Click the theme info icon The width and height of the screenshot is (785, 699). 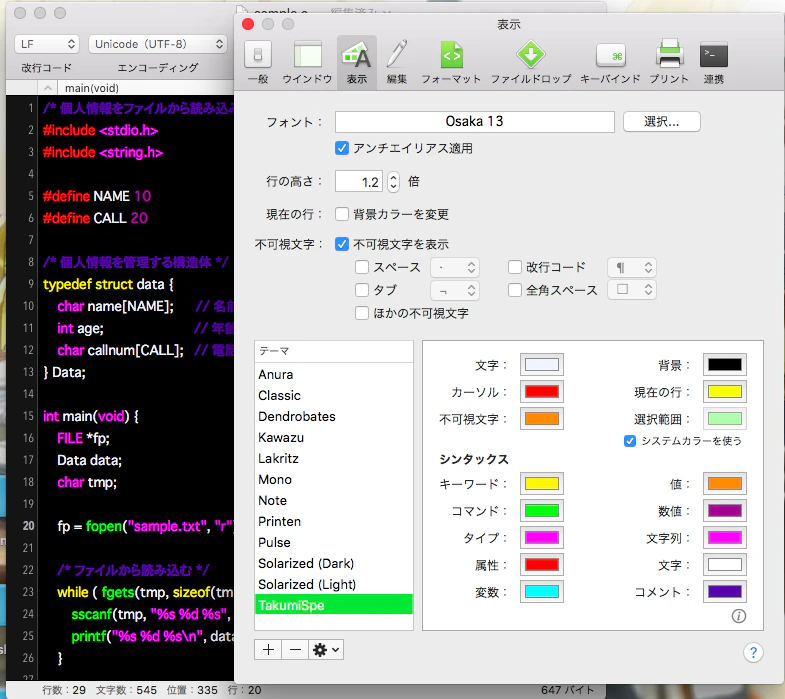738,615
